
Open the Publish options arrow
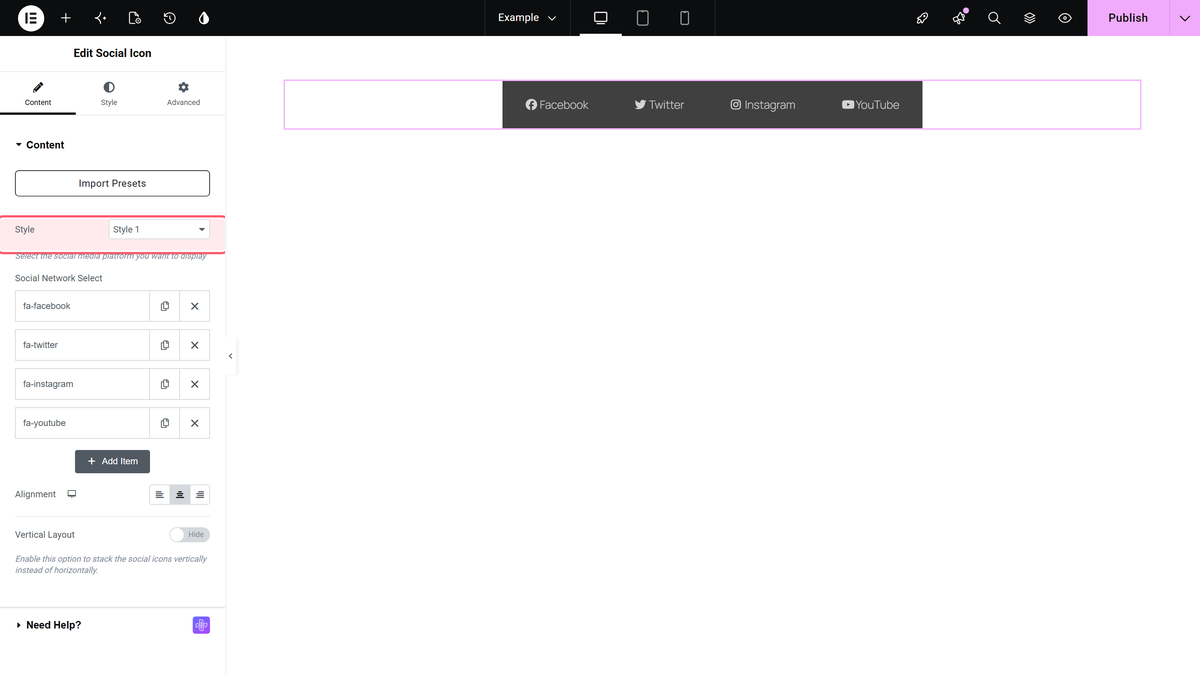[x=1184, y=18]
